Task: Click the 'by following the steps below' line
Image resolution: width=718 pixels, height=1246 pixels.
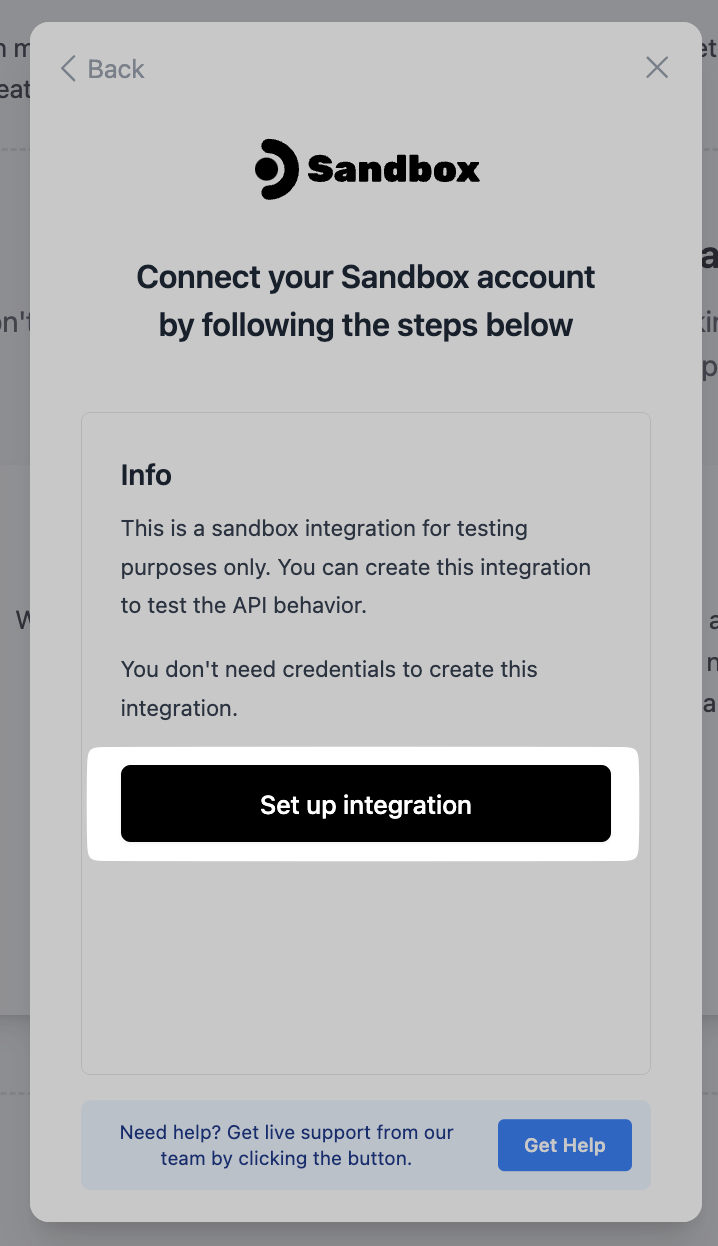Action: (x=366, y=325)
